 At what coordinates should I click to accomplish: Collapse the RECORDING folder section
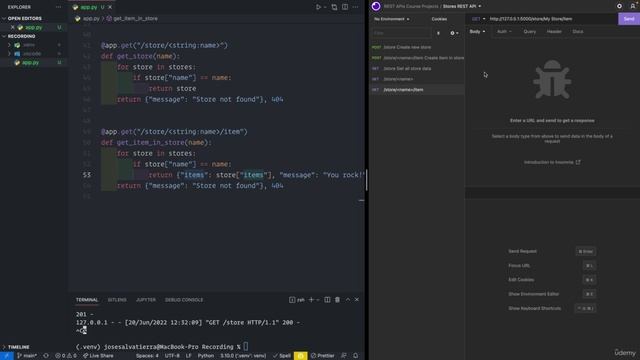[x=21, y=36]
